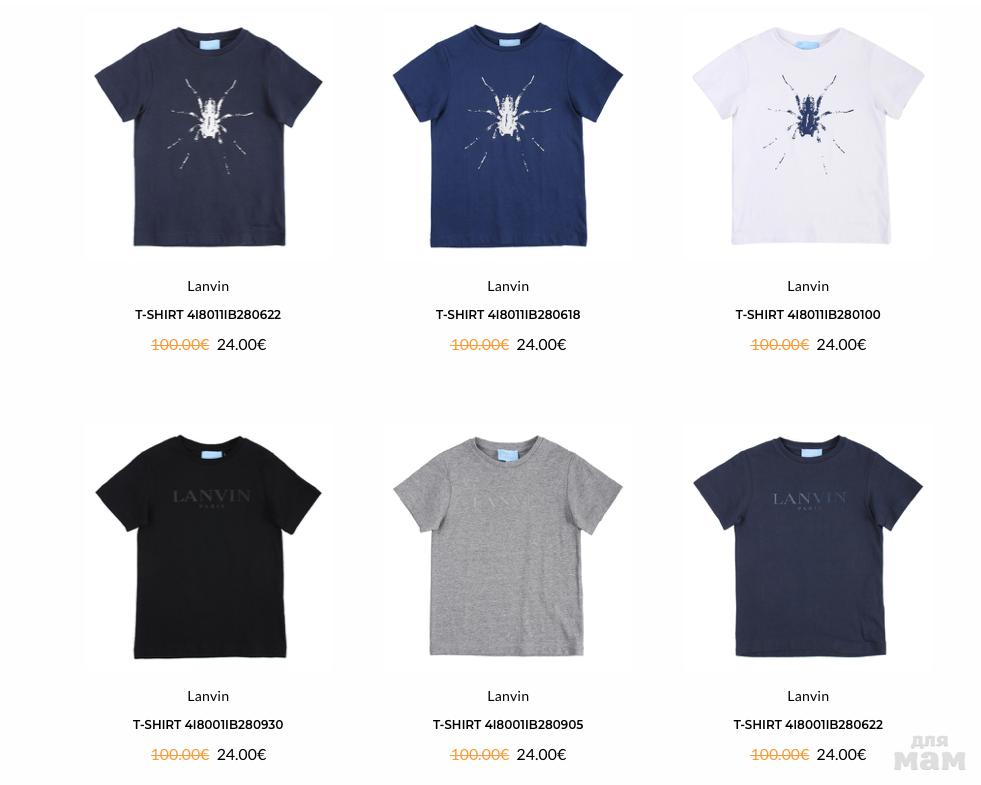The height and width of the screenshot is (785, 981).
Task: Click product title T-SHIRT 4I8011IB280100
Action: [x=808, y=315]
